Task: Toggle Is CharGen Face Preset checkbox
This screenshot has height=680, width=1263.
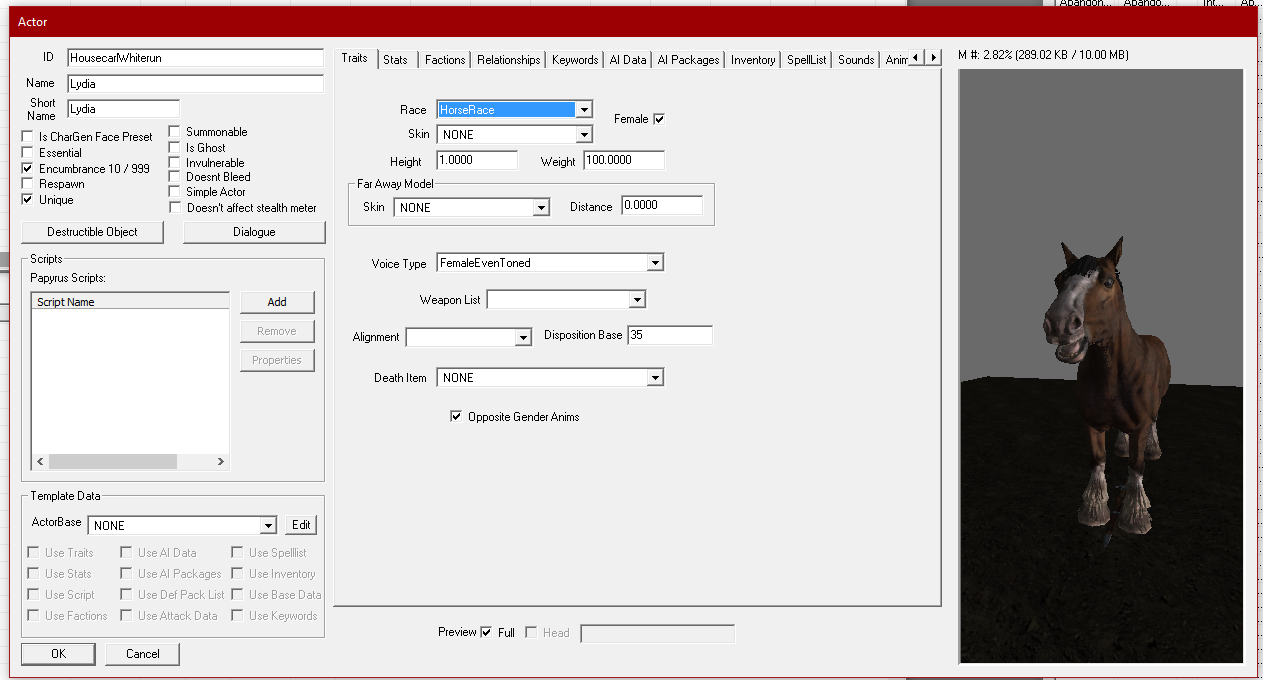Action: tap(27, 137)
